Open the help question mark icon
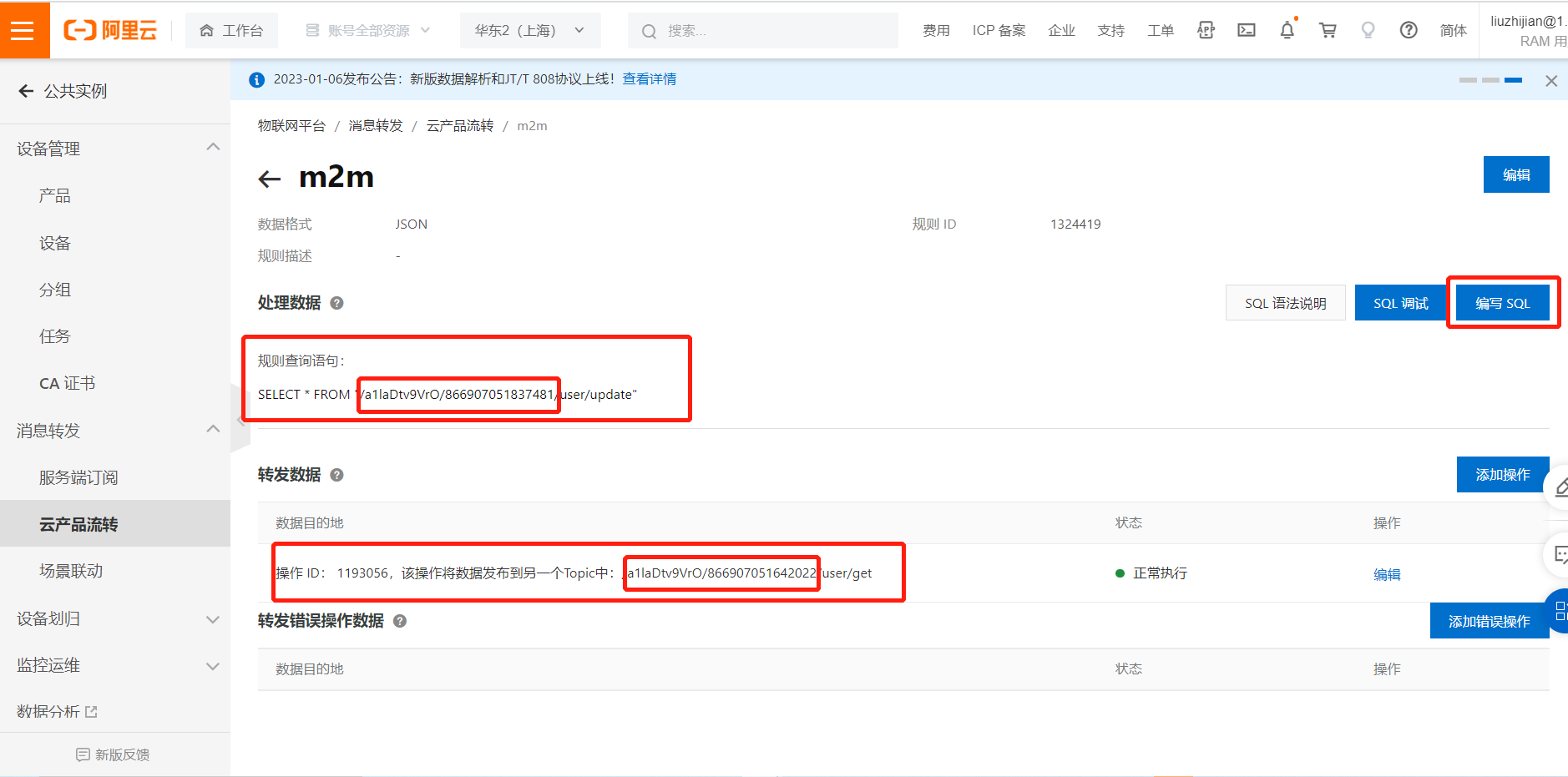 pyautogui.click(x=1409, y=31)
